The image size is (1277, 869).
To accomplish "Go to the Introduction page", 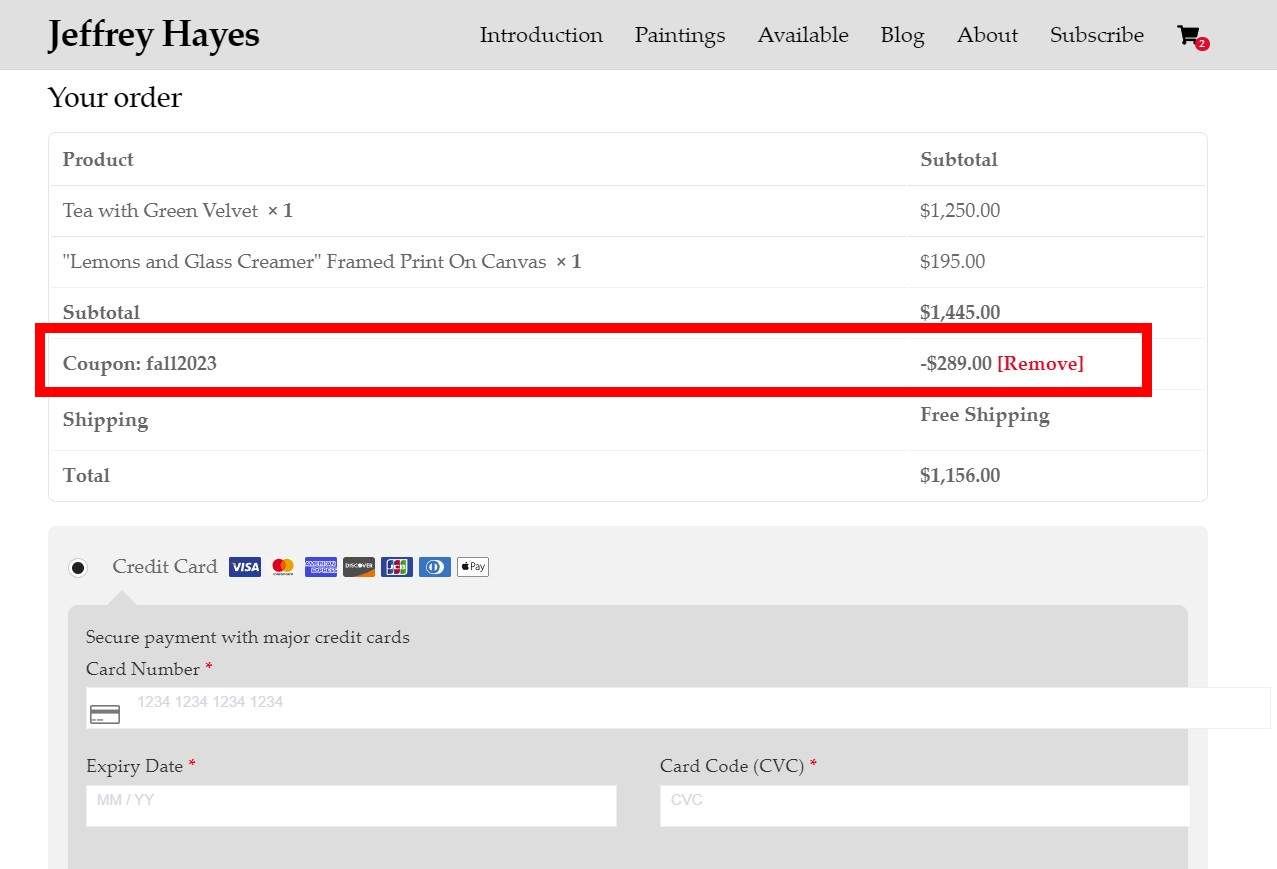I will (541, 35).
